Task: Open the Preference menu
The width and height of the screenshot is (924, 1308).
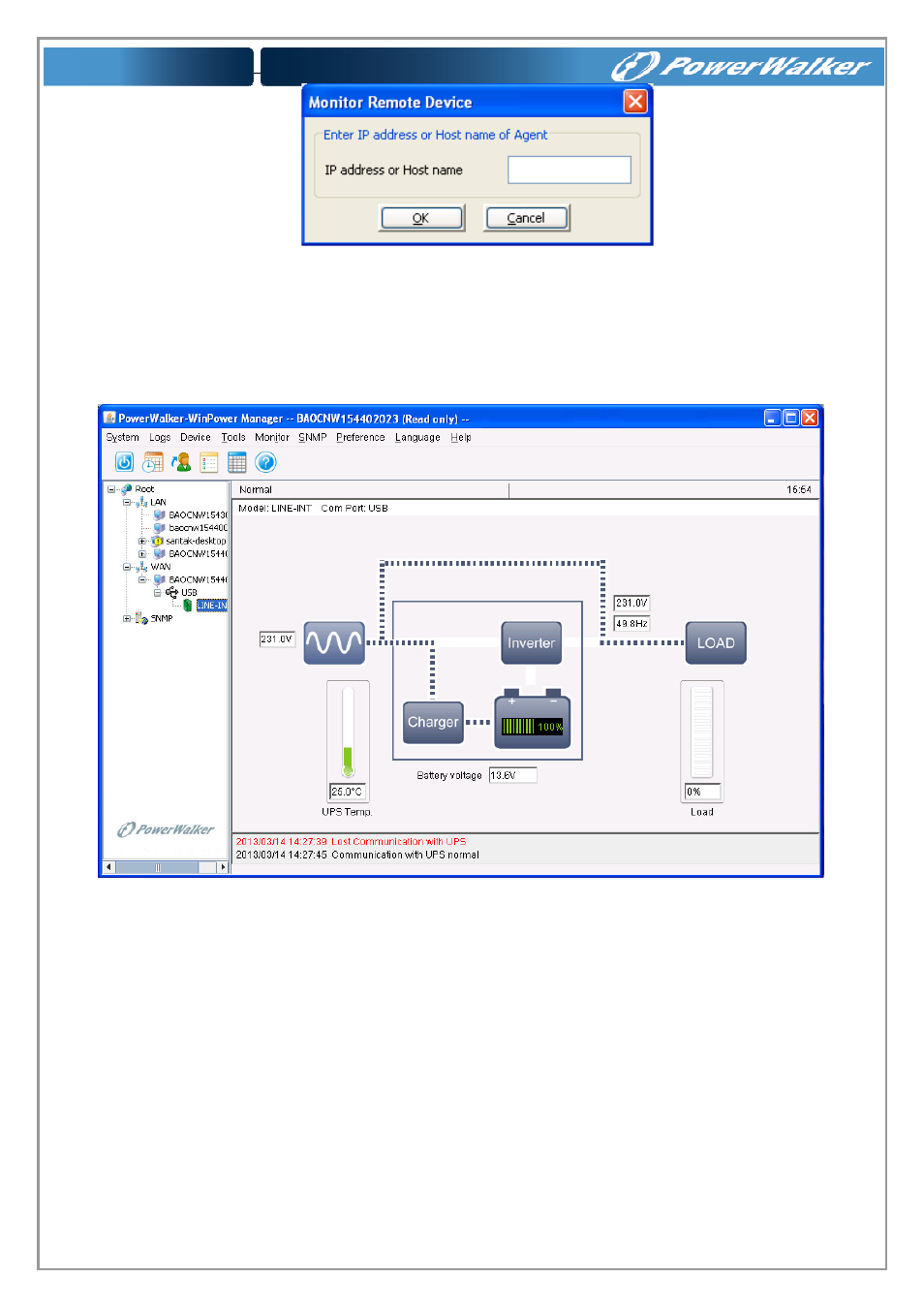Action: click(360, 437)
